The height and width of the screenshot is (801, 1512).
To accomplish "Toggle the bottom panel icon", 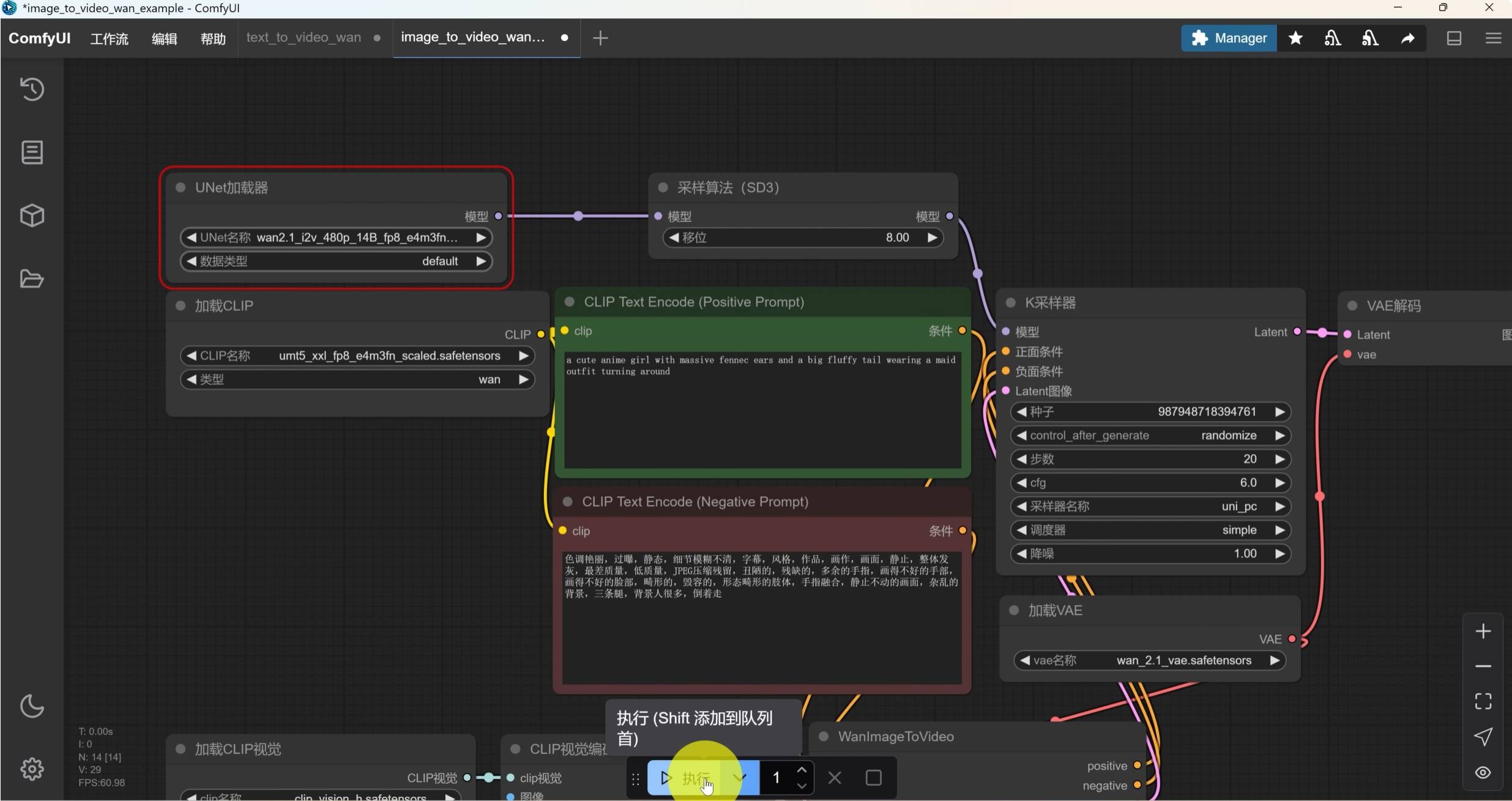I will point(1454,38).
